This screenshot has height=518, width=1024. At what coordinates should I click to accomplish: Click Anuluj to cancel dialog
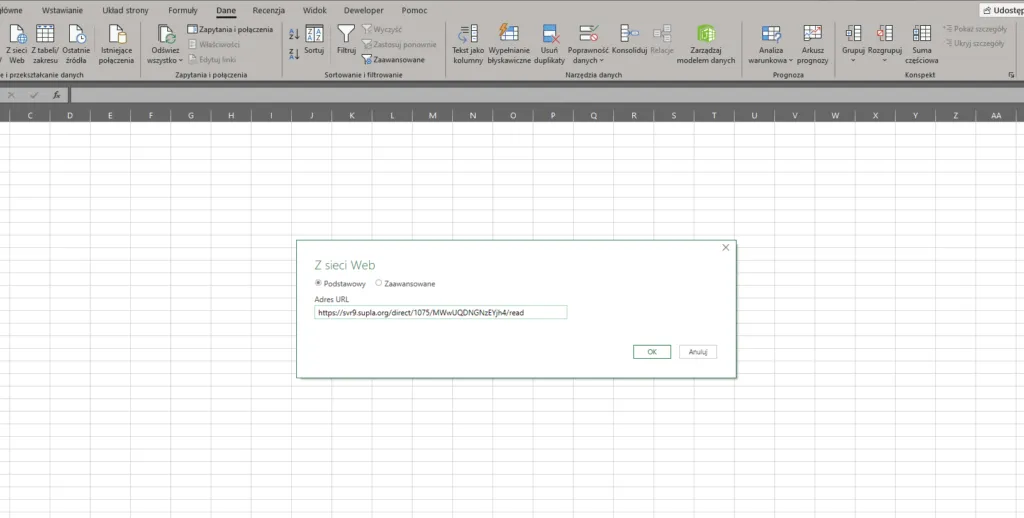coord(698,352)
